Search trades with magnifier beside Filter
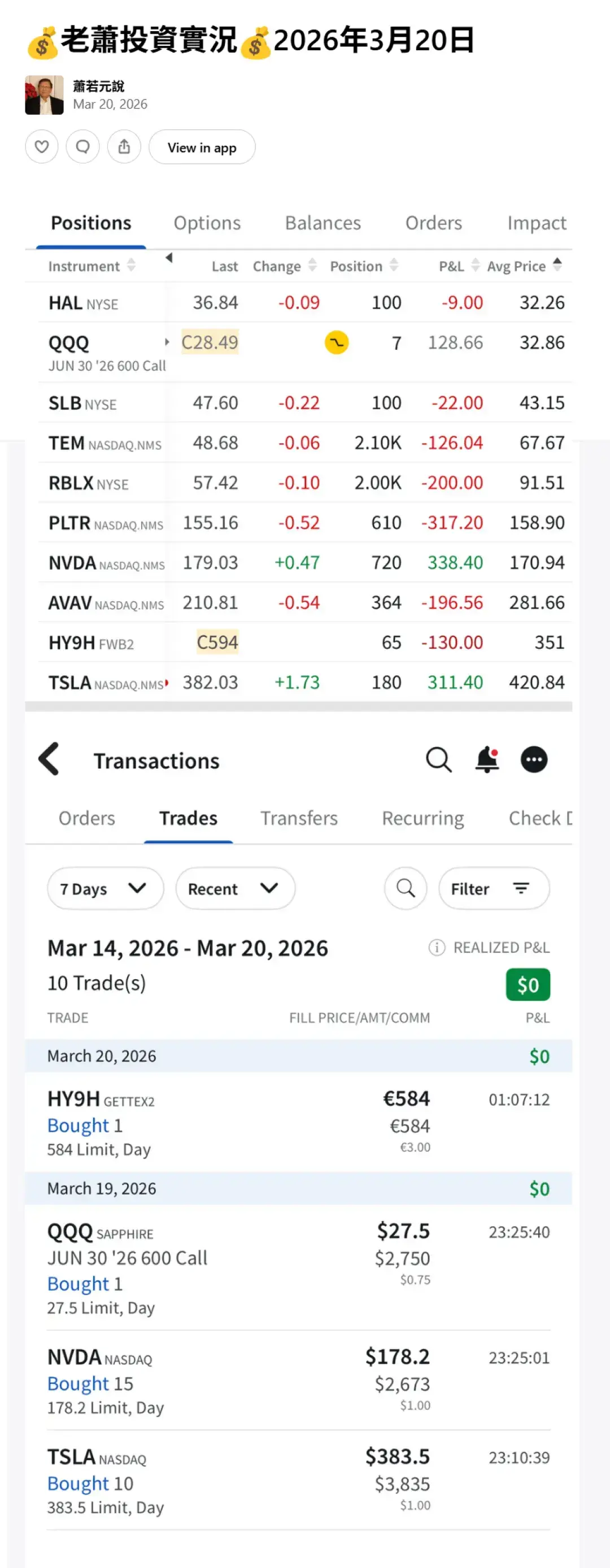610x1568 pixels. pyautogui.click(x=406, y=888)
